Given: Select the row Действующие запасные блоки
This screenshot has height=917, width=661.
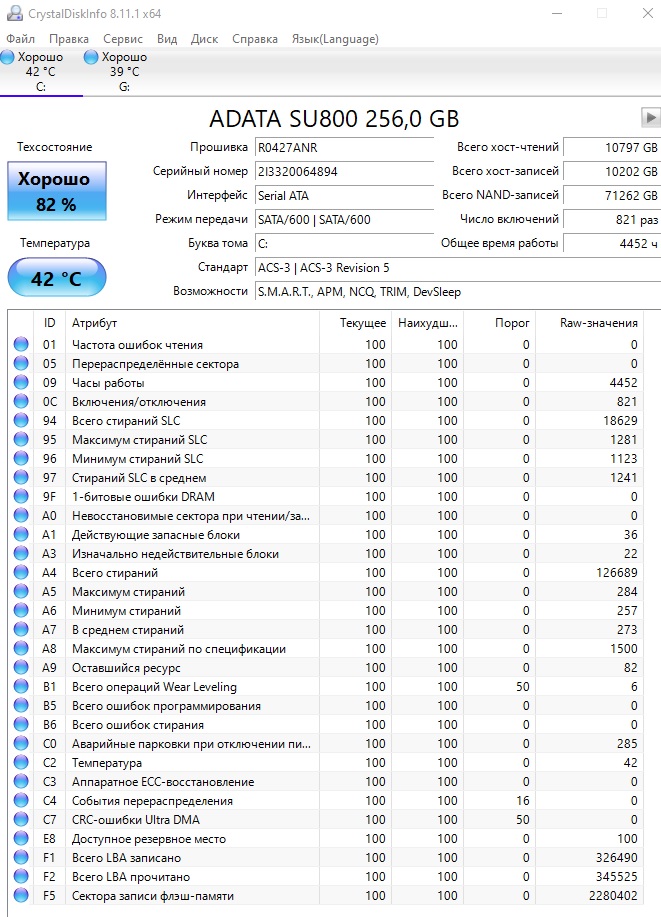Looking at the screenshot, I should (x=326, y=535).
